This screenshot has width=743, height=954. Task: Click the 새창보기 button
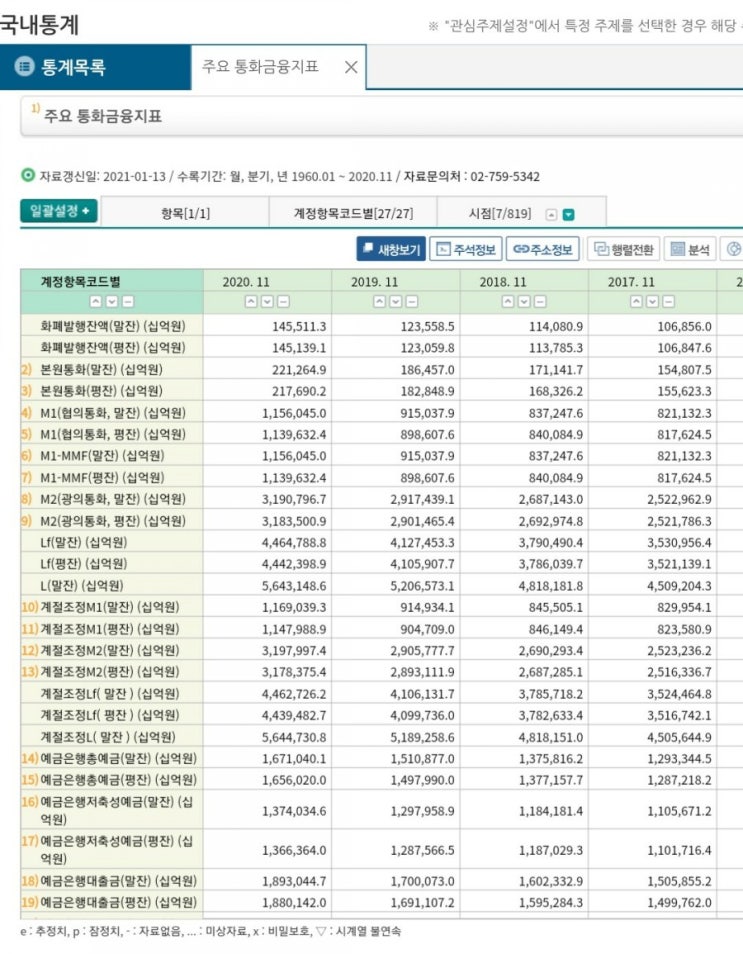point(391,249)
